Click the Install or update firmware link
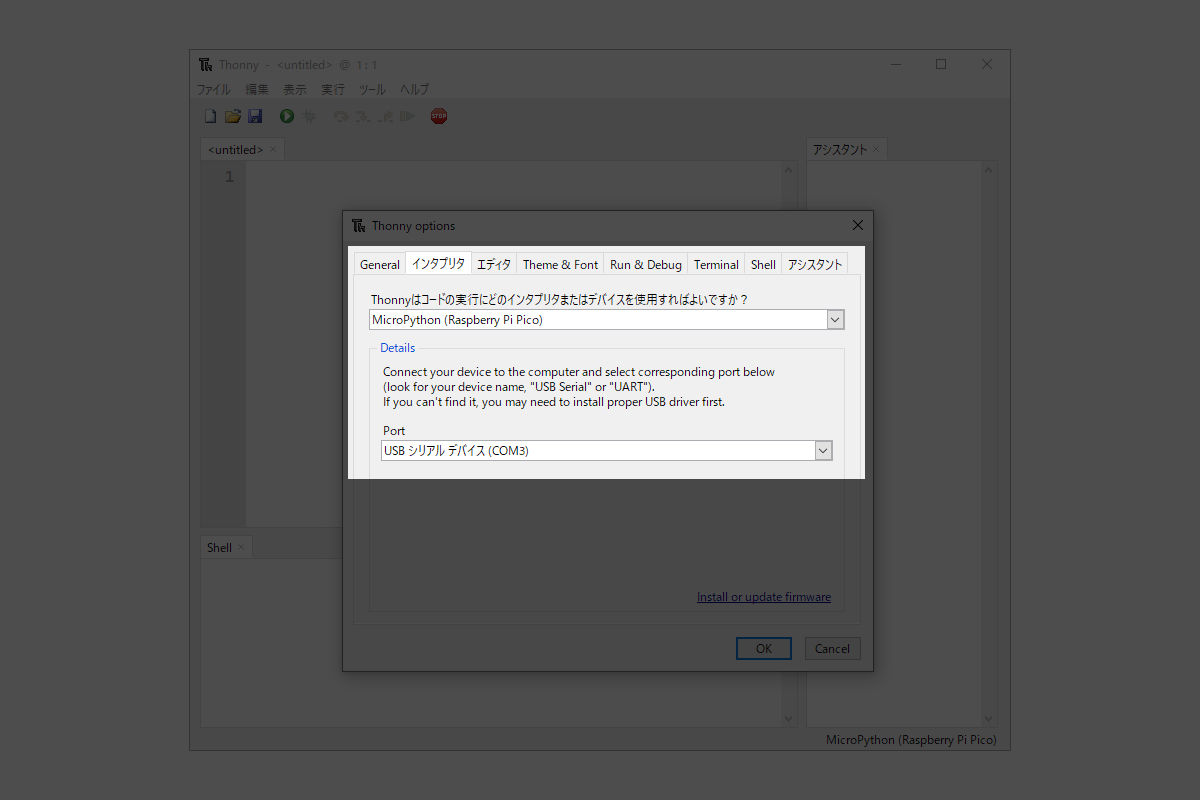Viewport: 1200px width, 800px height. coord(763,597)
